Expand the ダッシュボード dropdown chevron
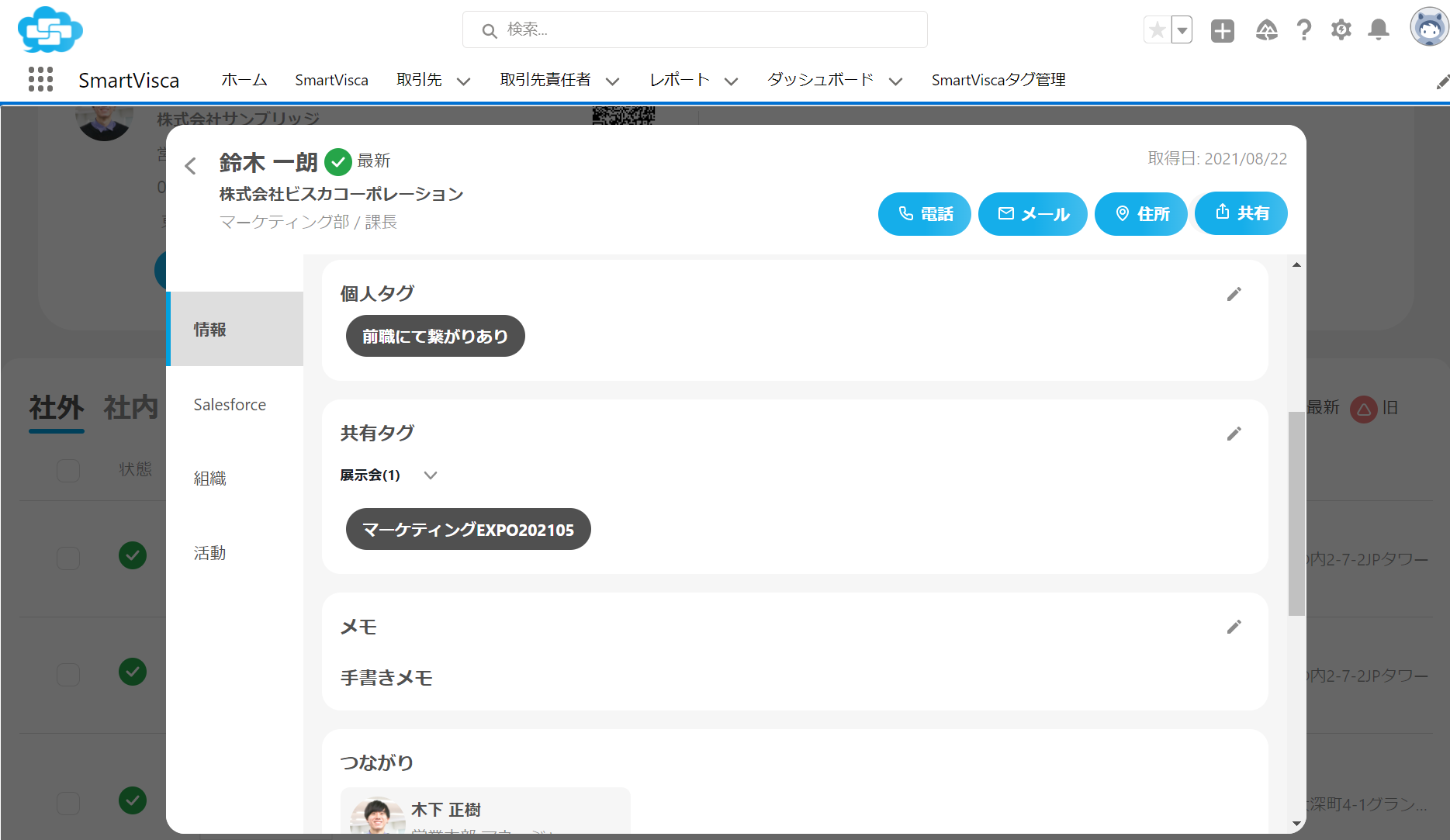The width and height of the screenshot is (1450, 840). pos(895,81)
